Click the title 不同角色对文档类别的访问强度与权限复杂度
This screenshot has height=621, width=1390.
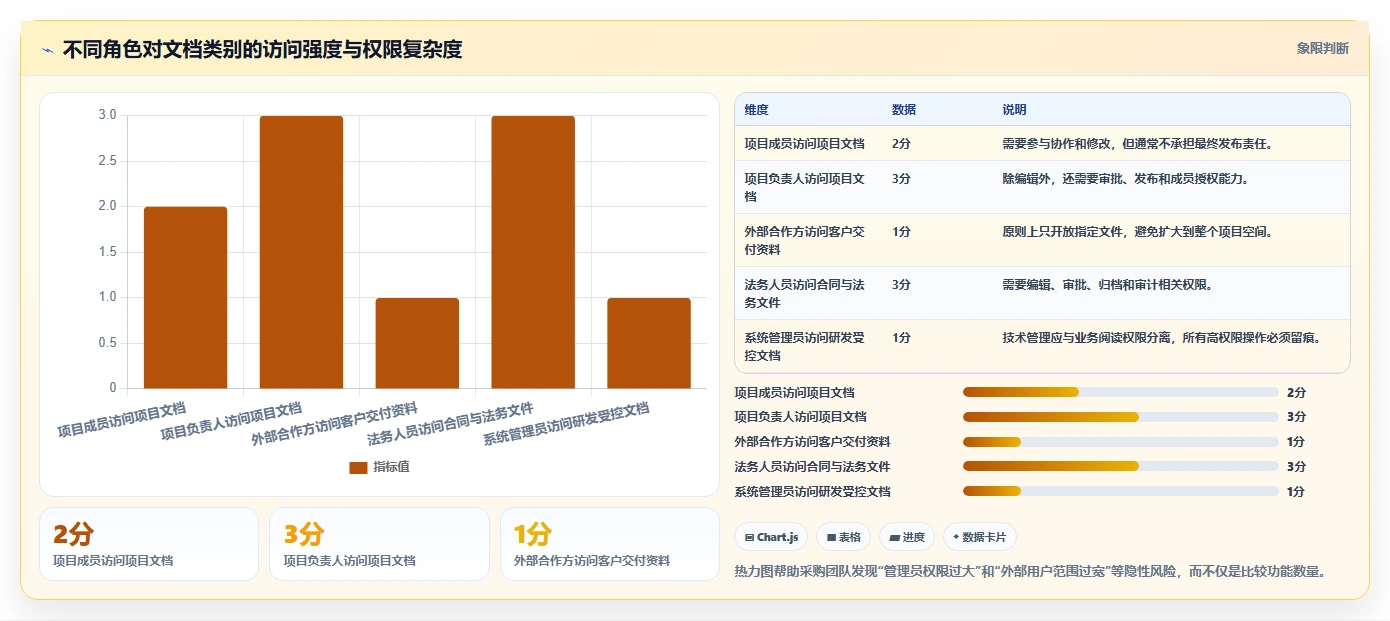pyautogui.click(x=262, y=49)
